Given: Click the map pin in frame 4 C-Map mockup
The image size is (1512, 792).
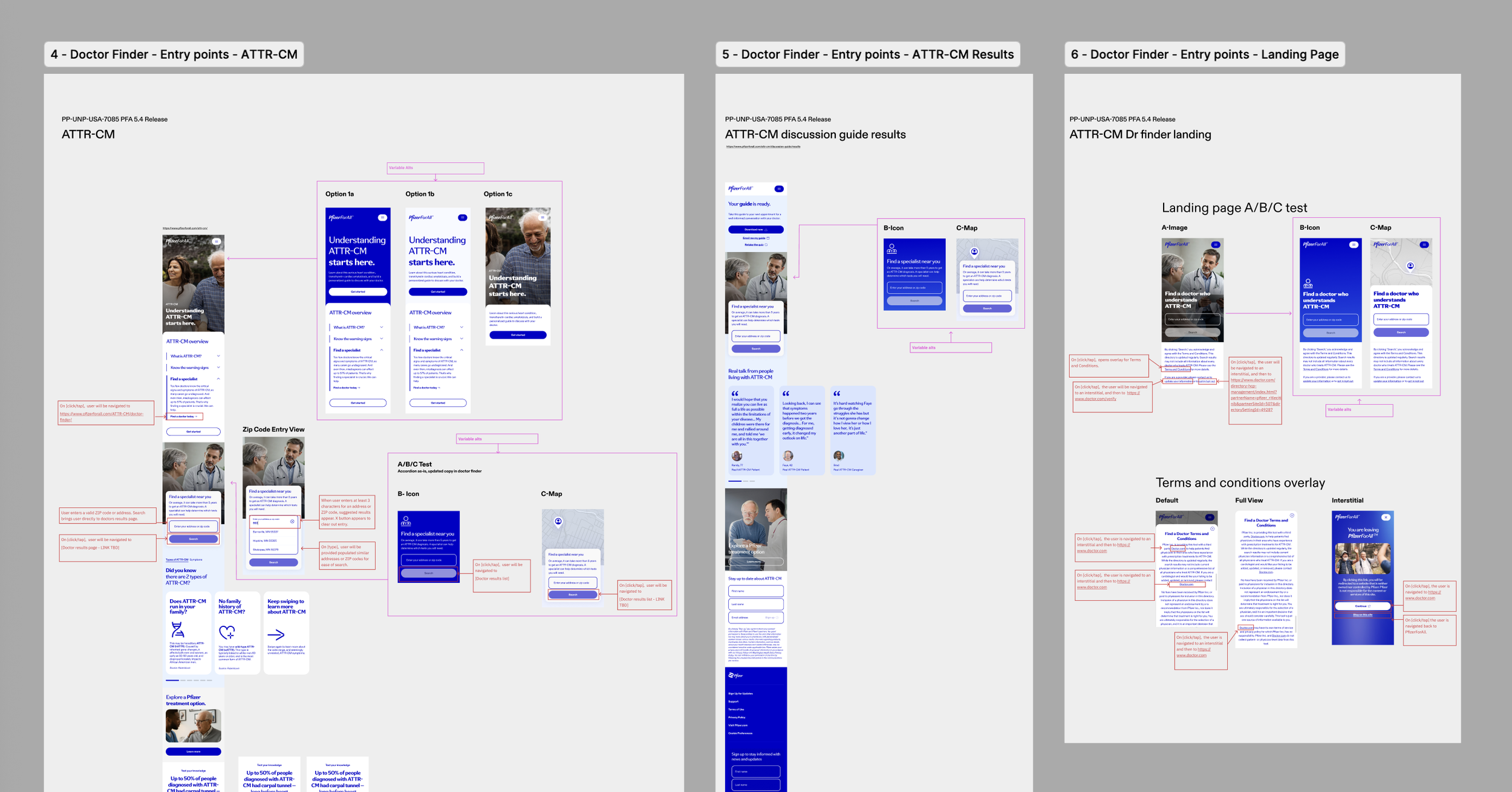Looking at the screenshot, I should coord(558,521).
